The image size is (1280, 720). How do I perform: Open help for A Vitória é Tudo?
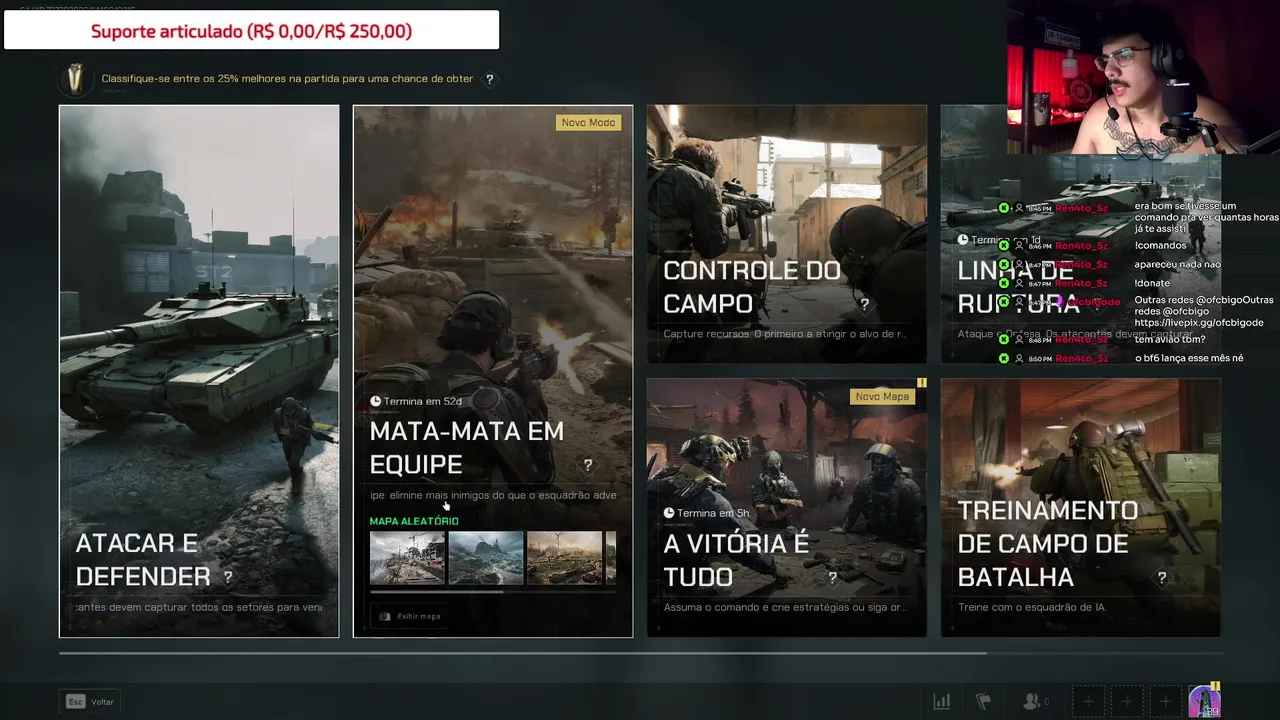click(x=832, y=577)
